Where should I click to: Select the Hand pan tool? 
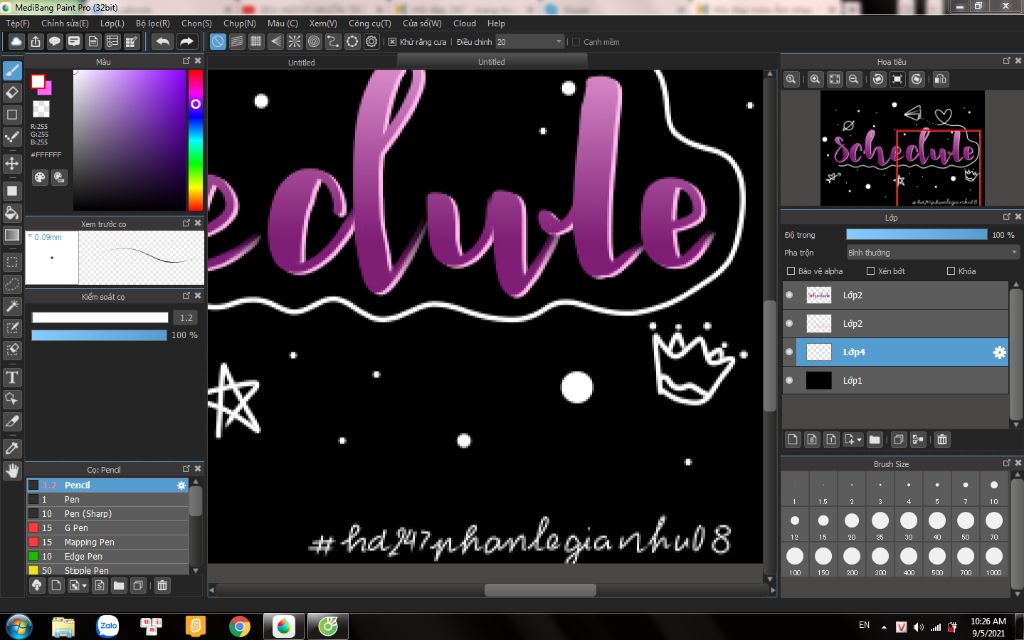click(12, 470)
